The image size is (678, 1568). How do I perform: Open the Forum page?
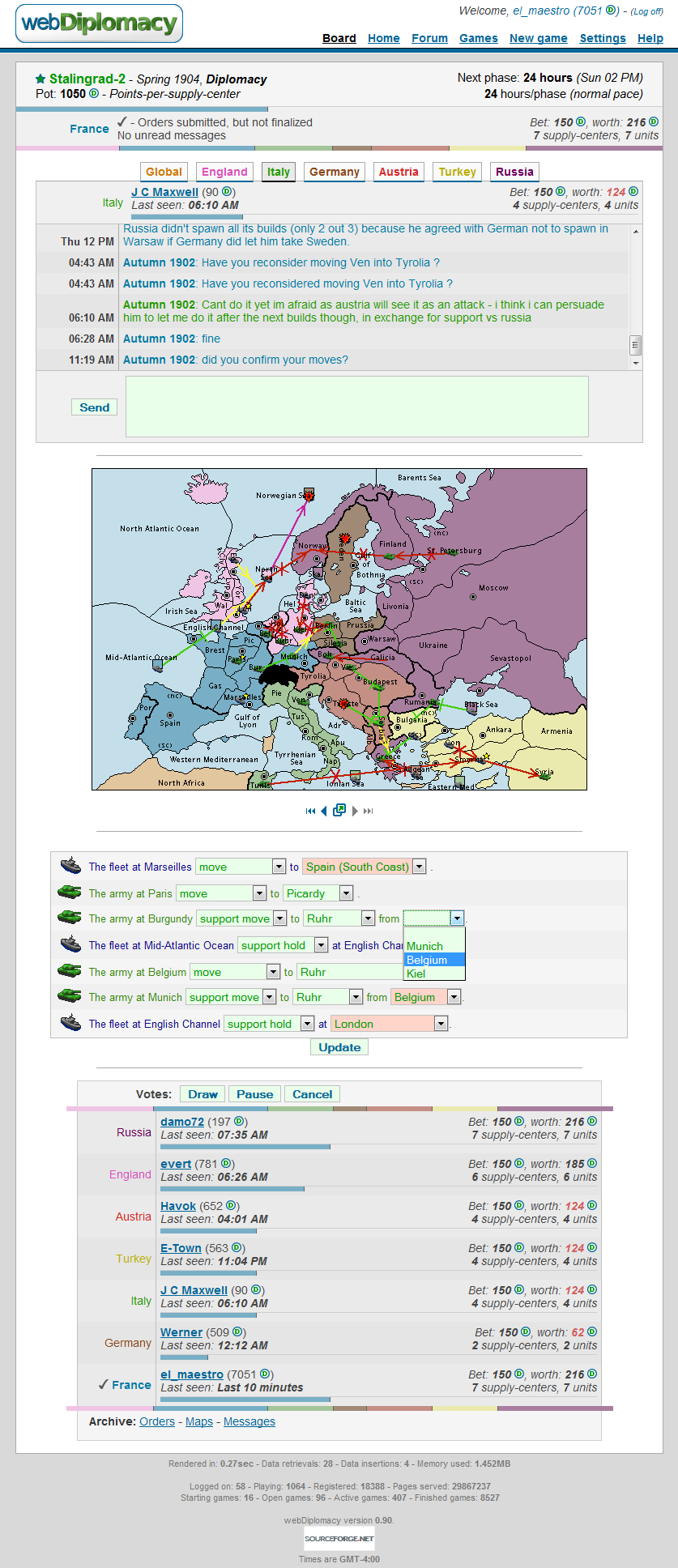[429, 38]
